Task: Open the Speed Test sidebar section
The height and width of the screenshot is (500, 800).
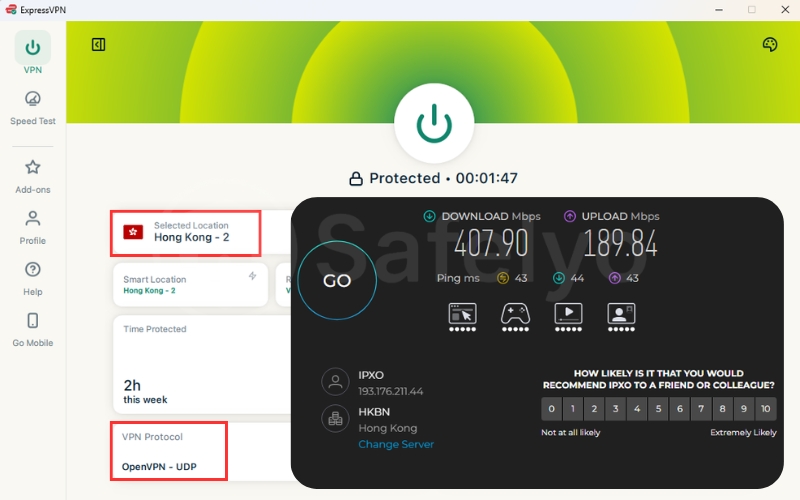Action: coord(33,108)
